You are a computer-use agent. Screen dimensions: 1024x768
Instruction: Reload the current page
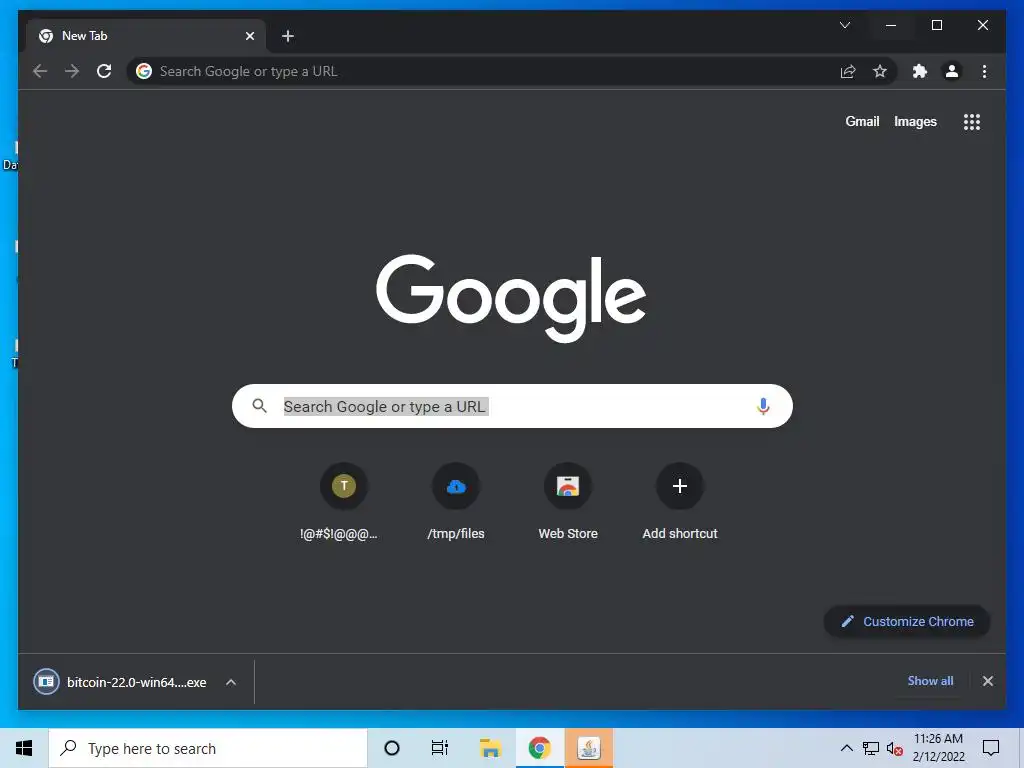point(104,71)
